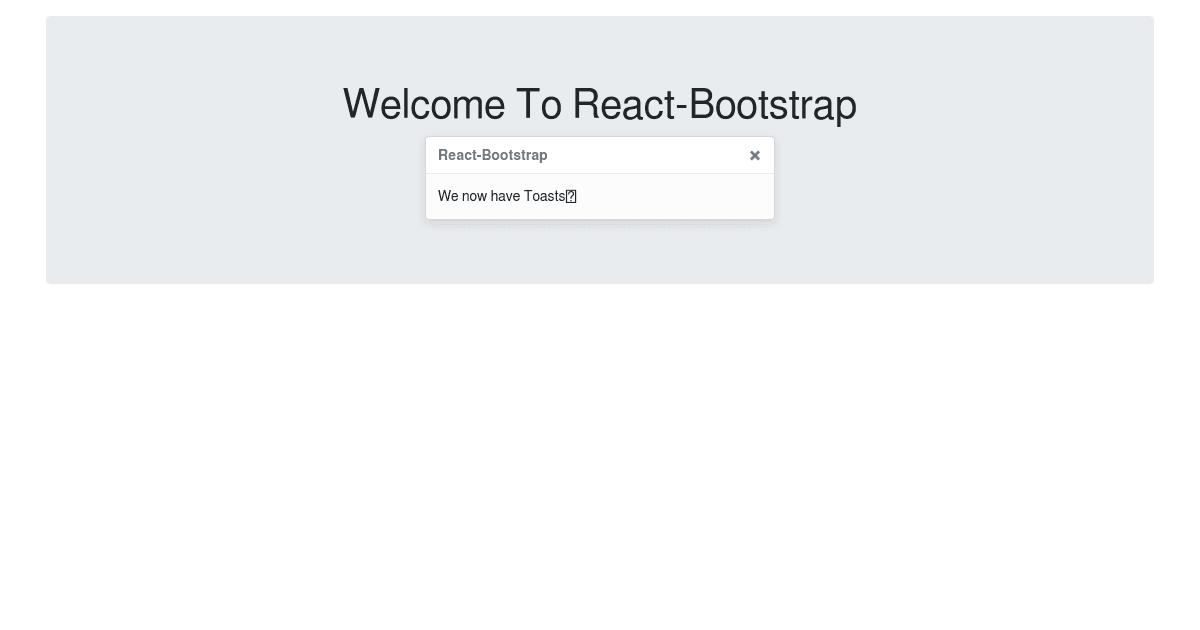Click "React-Bootstrap" in the large heading
The image size is (1200, 630).
click(x=714, y=105)
